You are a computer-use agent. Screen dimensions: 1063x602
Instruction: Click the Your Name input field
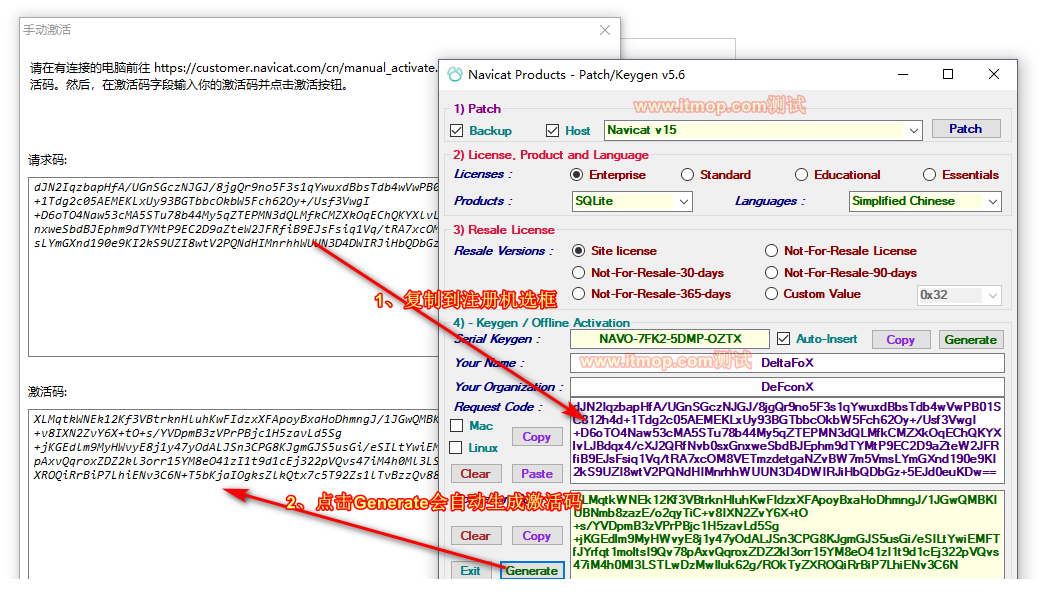[787, 363]
